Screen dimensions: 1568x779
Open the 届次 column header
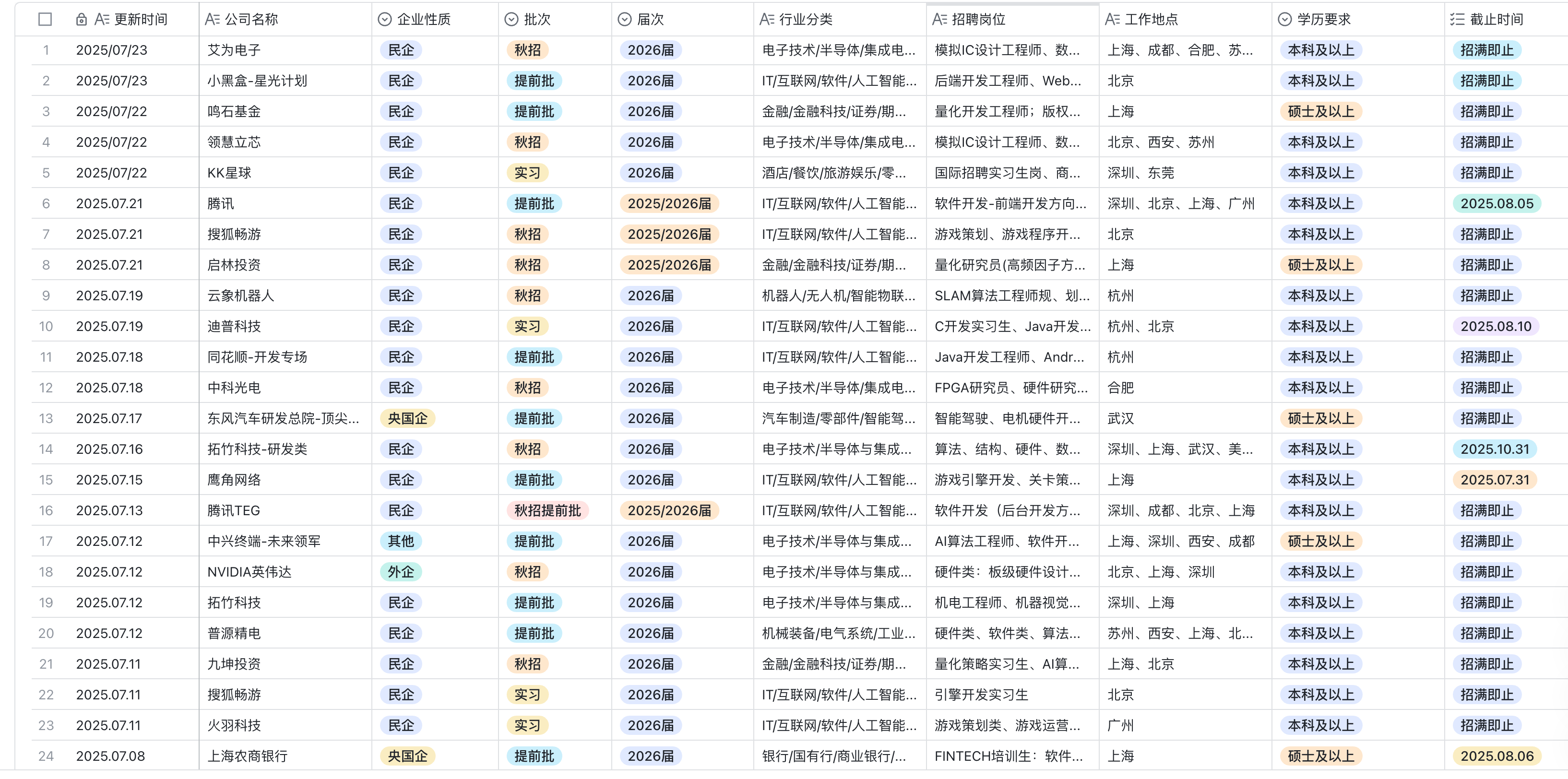(x=651, y=20)
